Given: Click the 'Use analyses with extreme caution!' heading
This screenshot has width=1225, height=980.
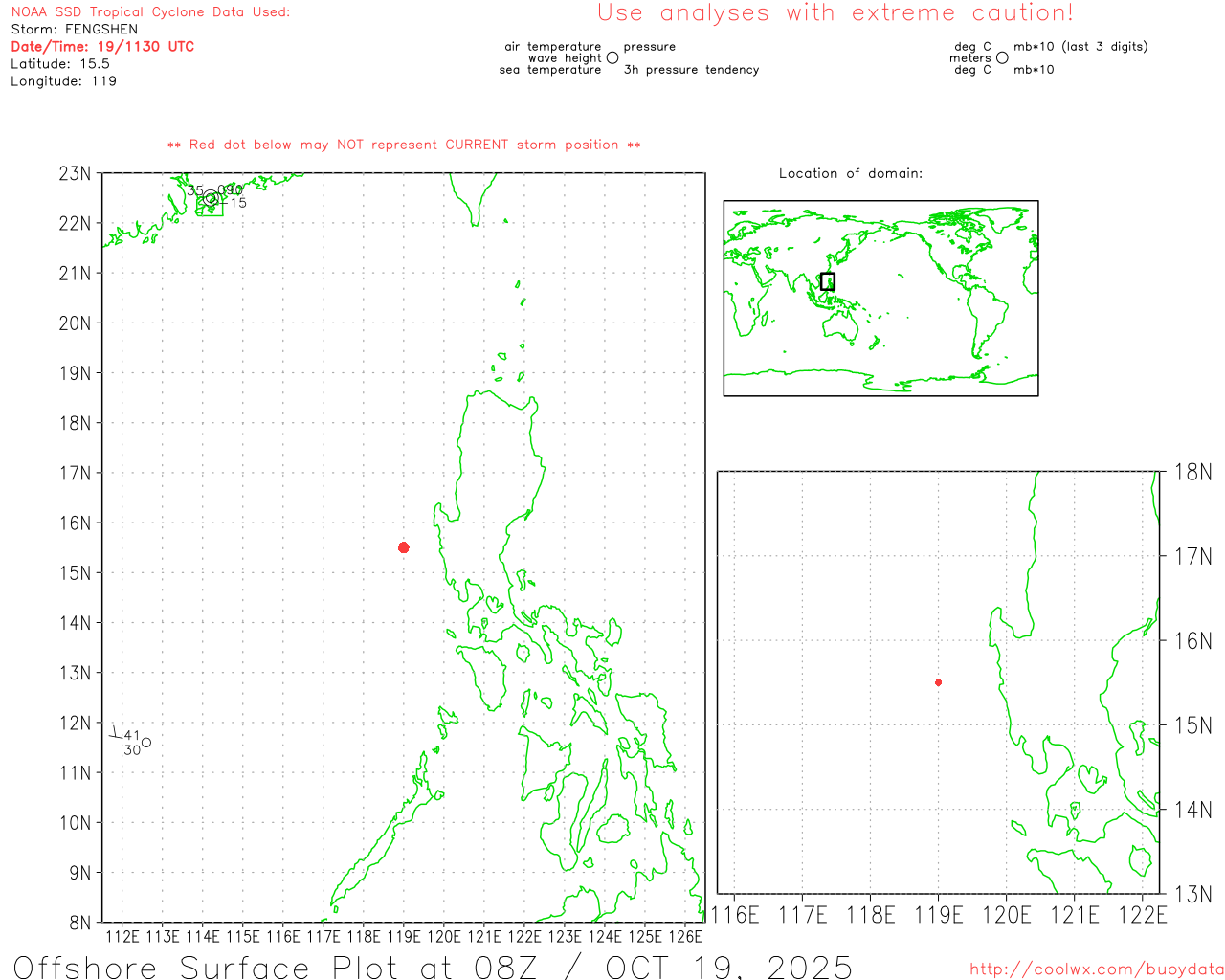Looking at the screenshot, I should [x=835, y=13].
